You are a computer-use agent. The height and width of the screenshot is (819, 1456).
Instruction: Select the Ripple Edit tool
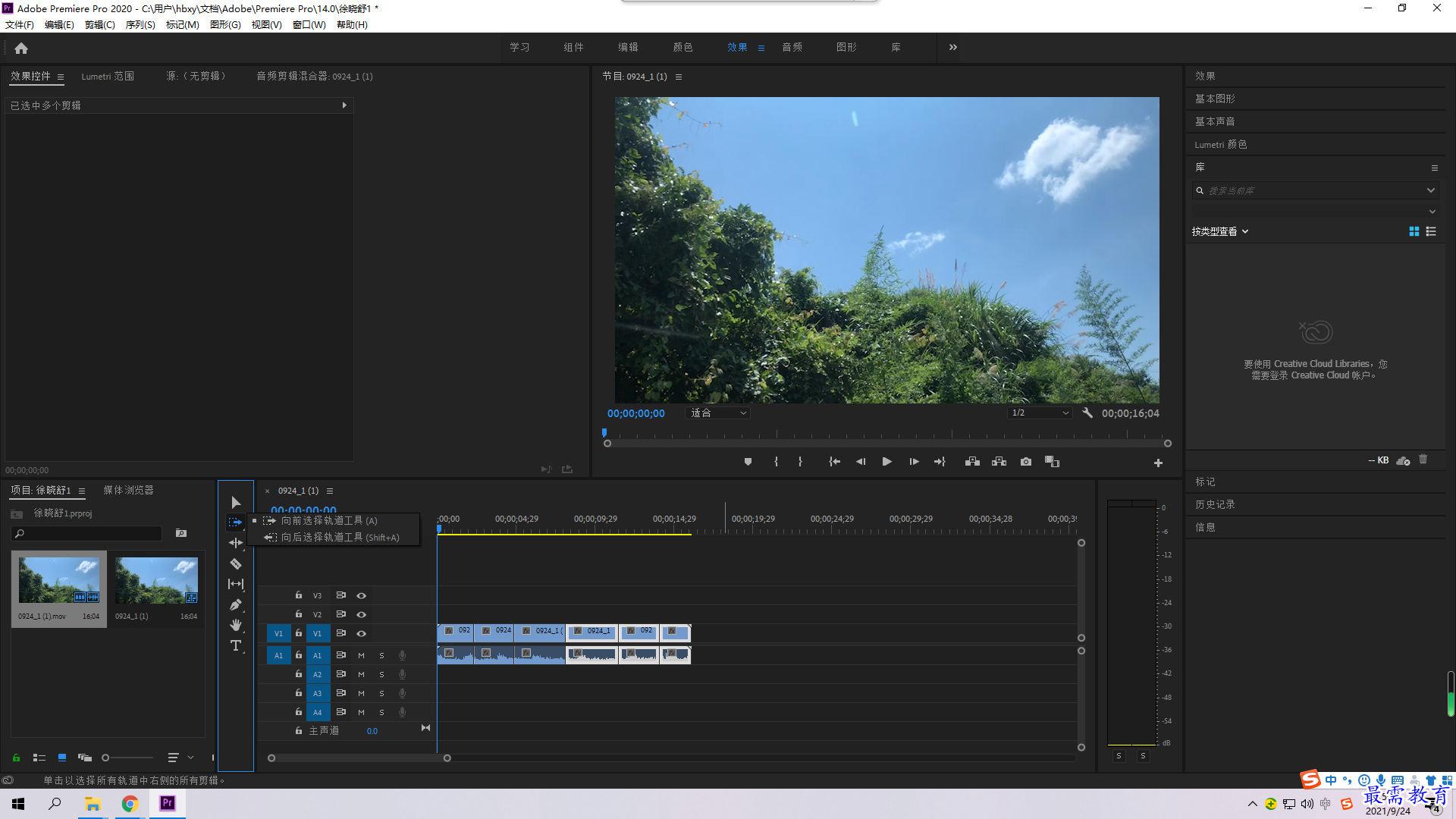[x=236, y=542]
